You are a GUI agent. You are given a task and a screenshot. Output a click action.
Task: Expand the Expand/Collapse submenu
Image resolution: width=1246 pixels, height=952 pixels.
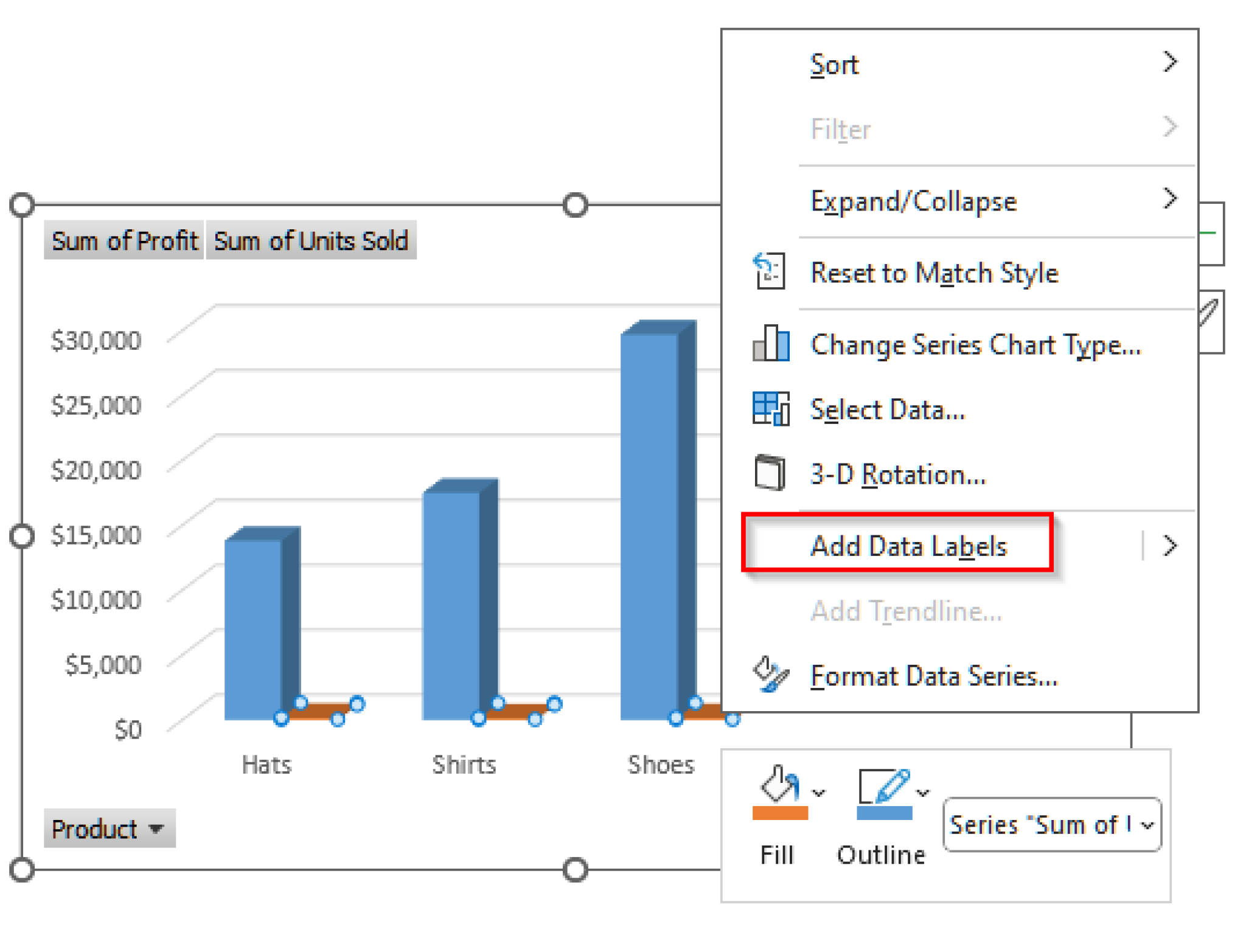(1170, 198)
